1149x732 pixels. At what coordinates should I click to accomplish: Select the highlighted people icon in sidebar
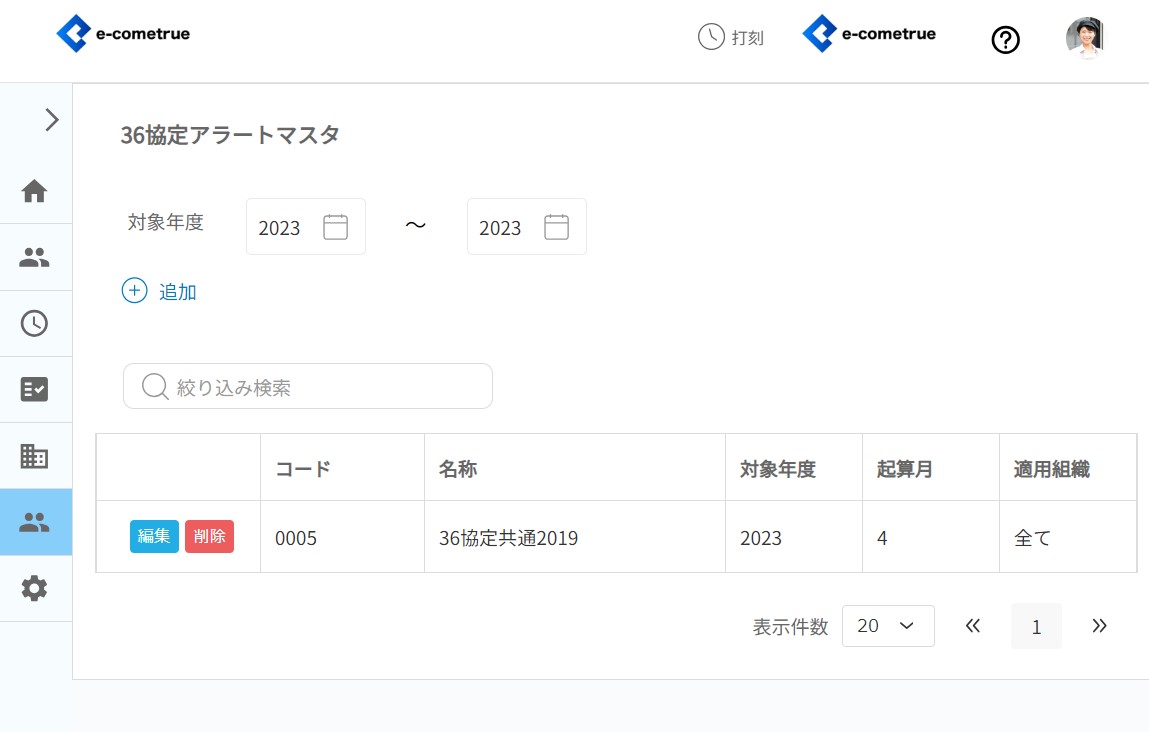coord(35,522)
